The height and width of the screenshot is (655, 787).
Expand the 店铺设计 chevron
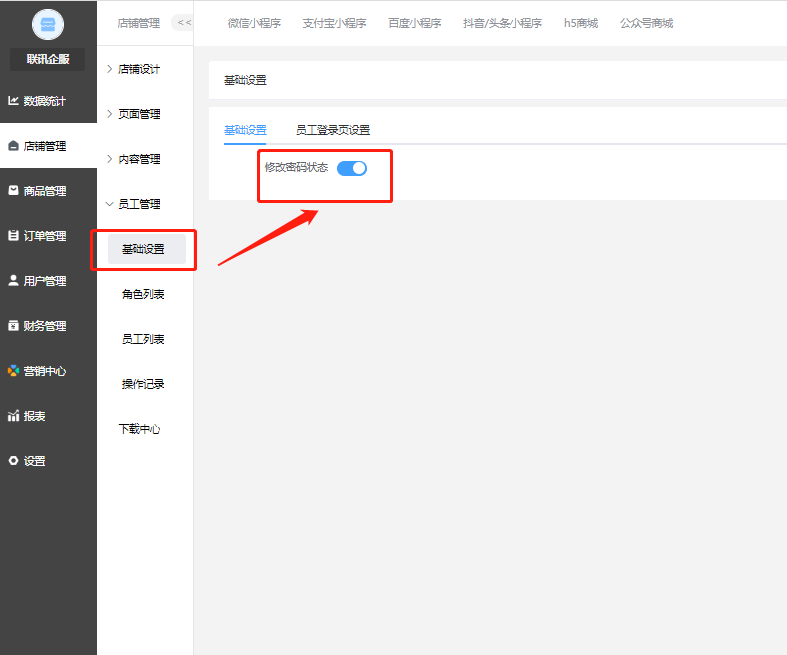[109, 69]
